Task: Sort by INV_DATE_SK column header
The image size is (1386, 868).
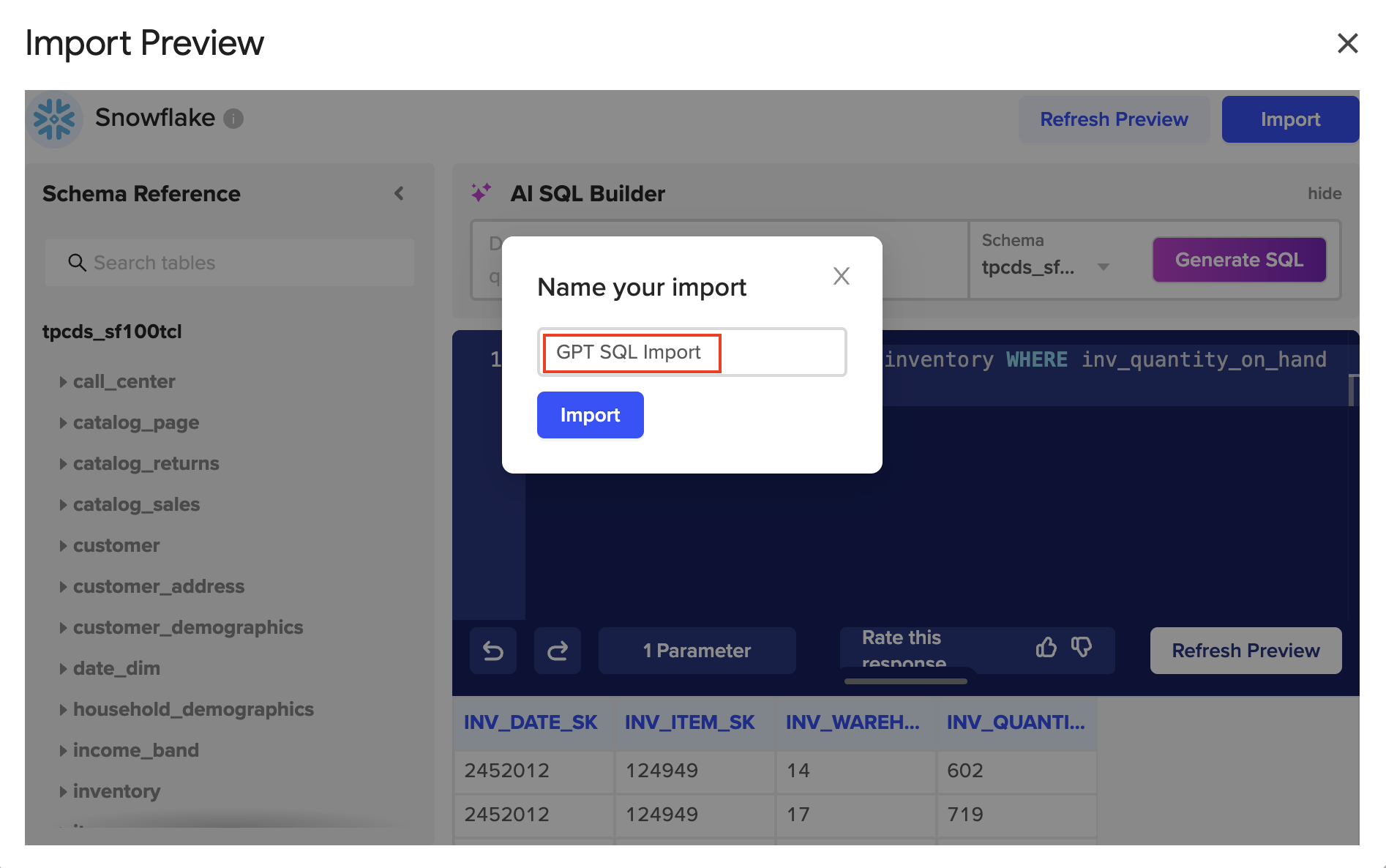Action: tap(531, 722)
